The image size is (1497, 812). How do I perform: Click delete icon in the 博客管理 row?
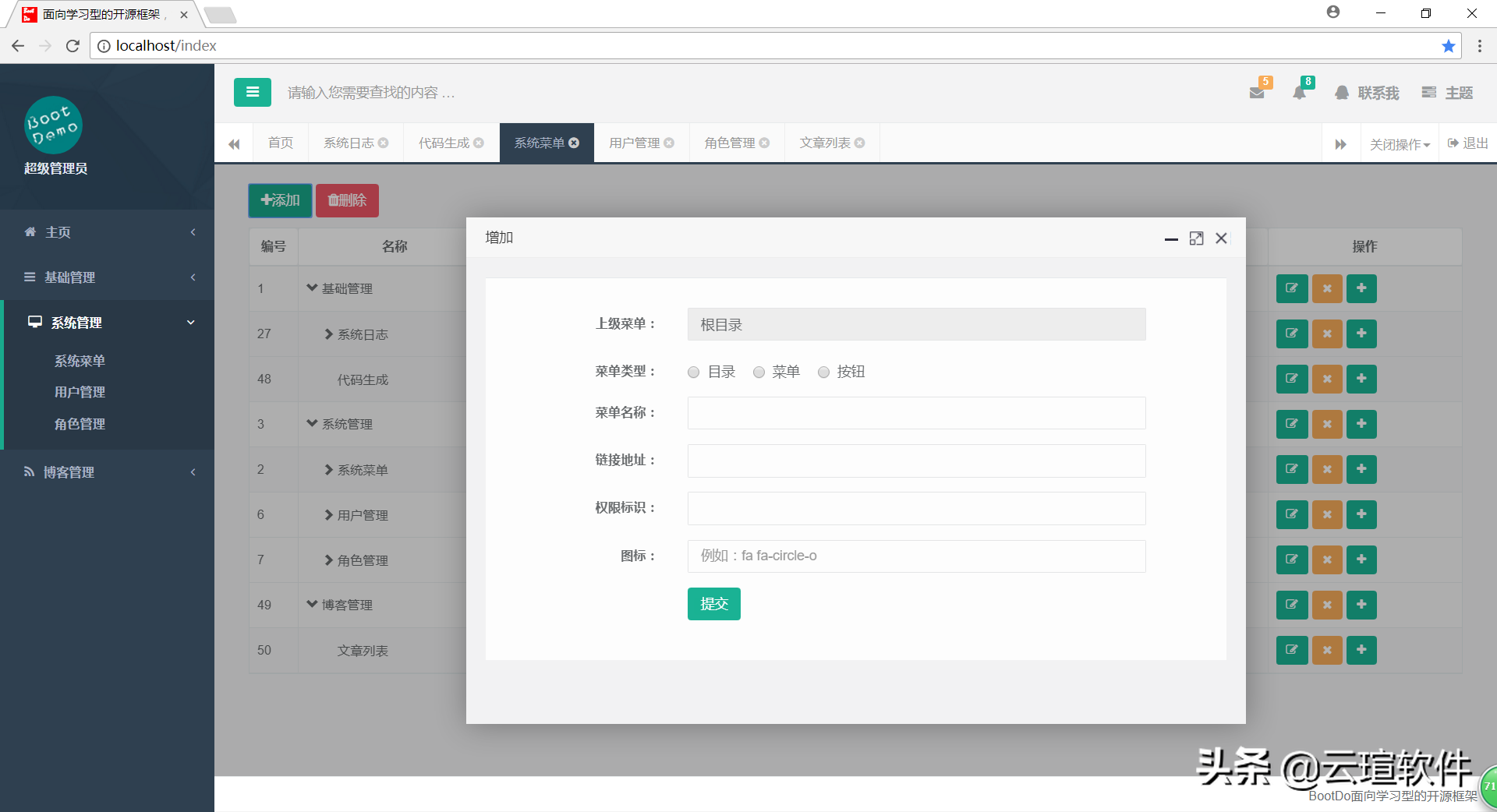click(x=1327, y=605)
